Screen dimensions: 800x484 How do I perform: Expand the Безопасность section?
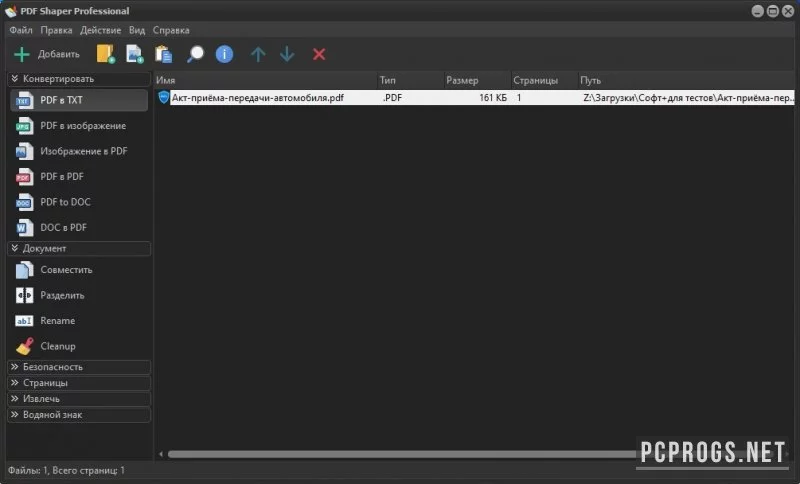tap(79, 367)
